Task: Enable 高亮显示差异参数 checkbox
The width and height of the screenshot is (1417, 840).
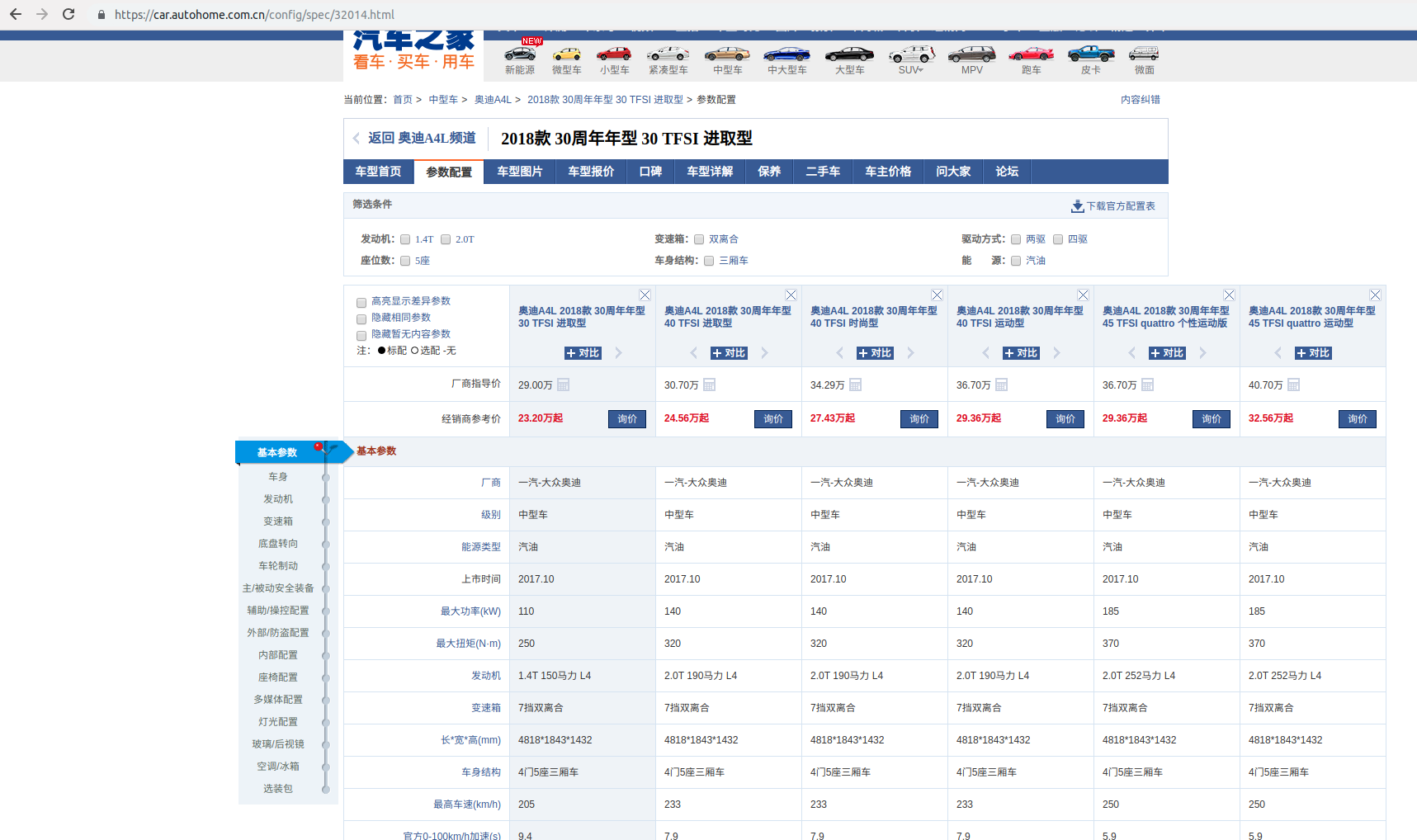Action: tap(361, 302)
